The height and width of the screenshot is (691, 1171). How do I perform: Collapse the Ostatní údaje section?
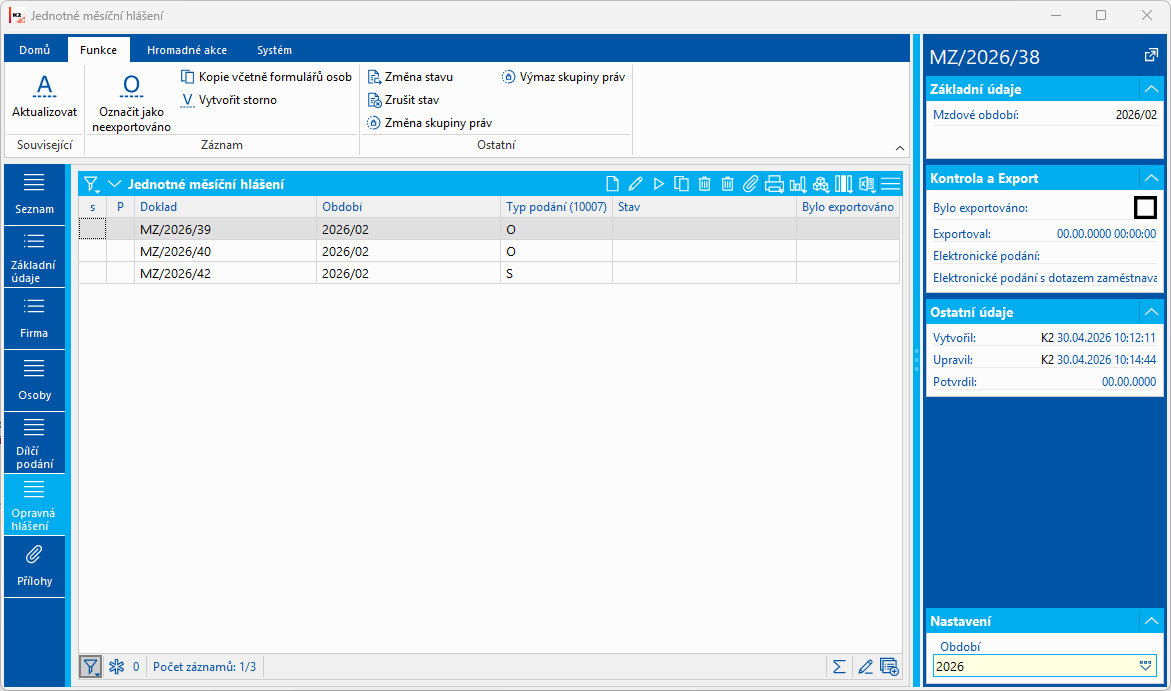click(1151, 312)
